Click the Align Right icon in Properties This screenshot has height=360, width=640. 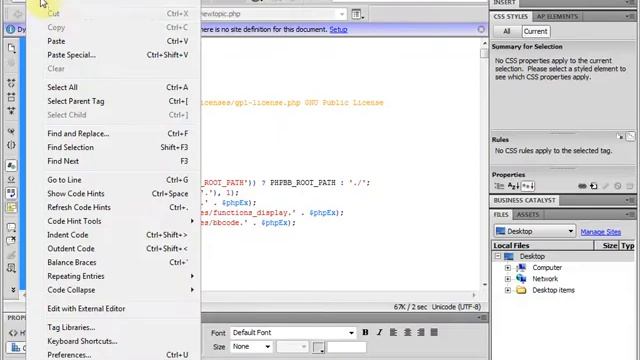421,333
